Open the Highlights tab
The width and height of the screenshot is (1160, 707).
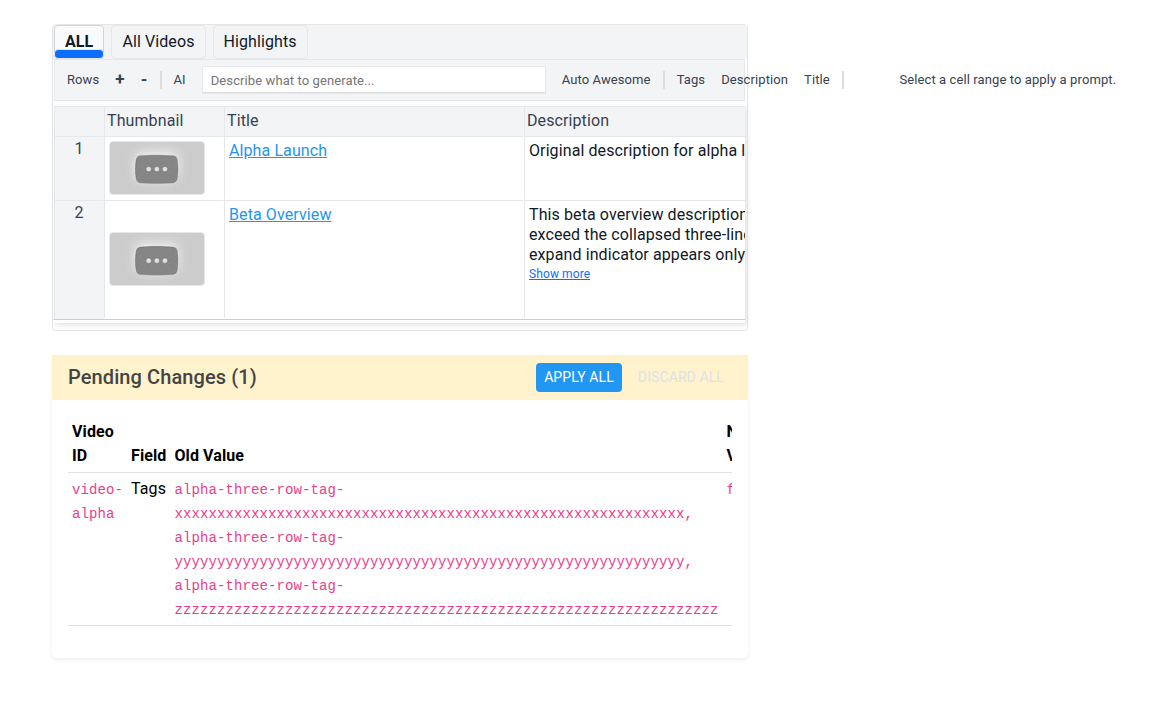tap(260, 41)
